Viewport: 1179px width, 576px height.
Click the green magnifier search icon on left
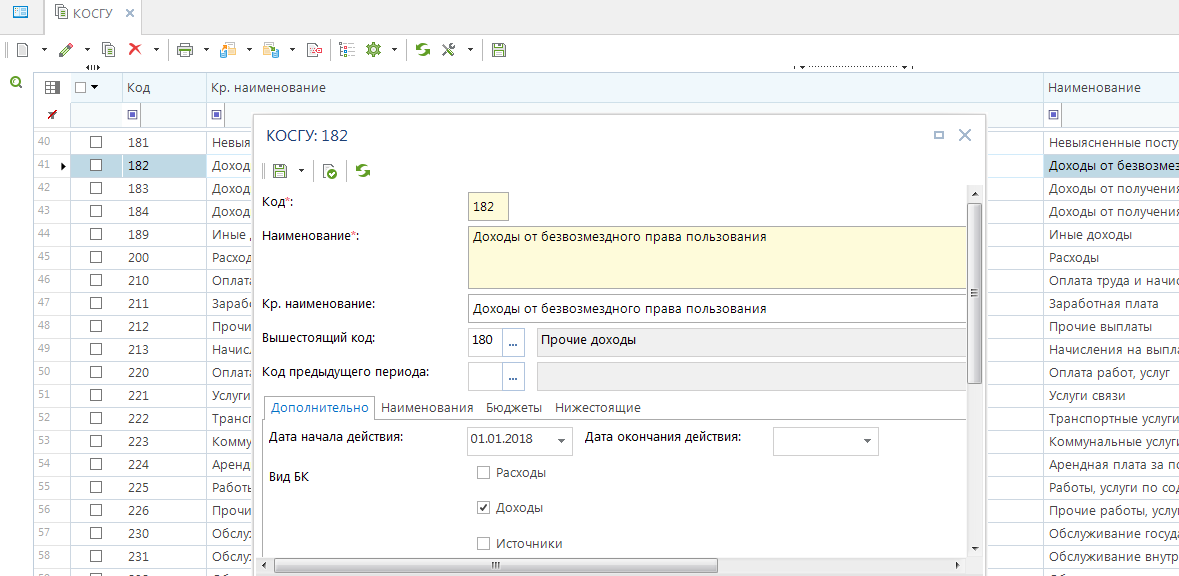click(15, 83)
